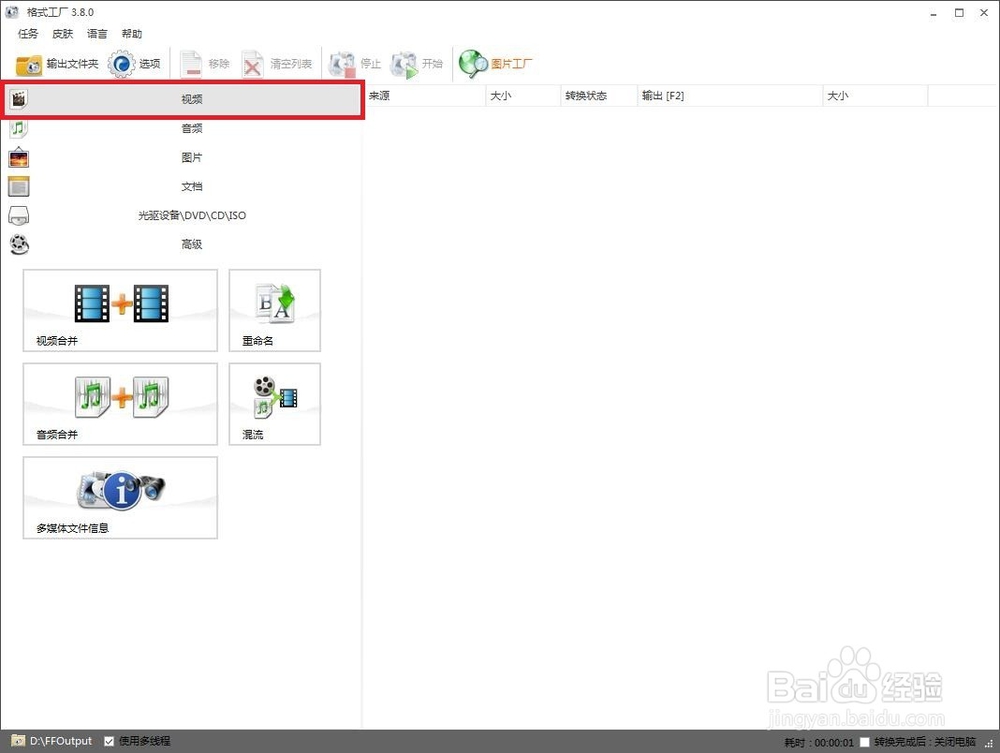Screen dimensions: 1000x753
Task: Close the 格式工厂 window
Action: [x=984, y=13]
